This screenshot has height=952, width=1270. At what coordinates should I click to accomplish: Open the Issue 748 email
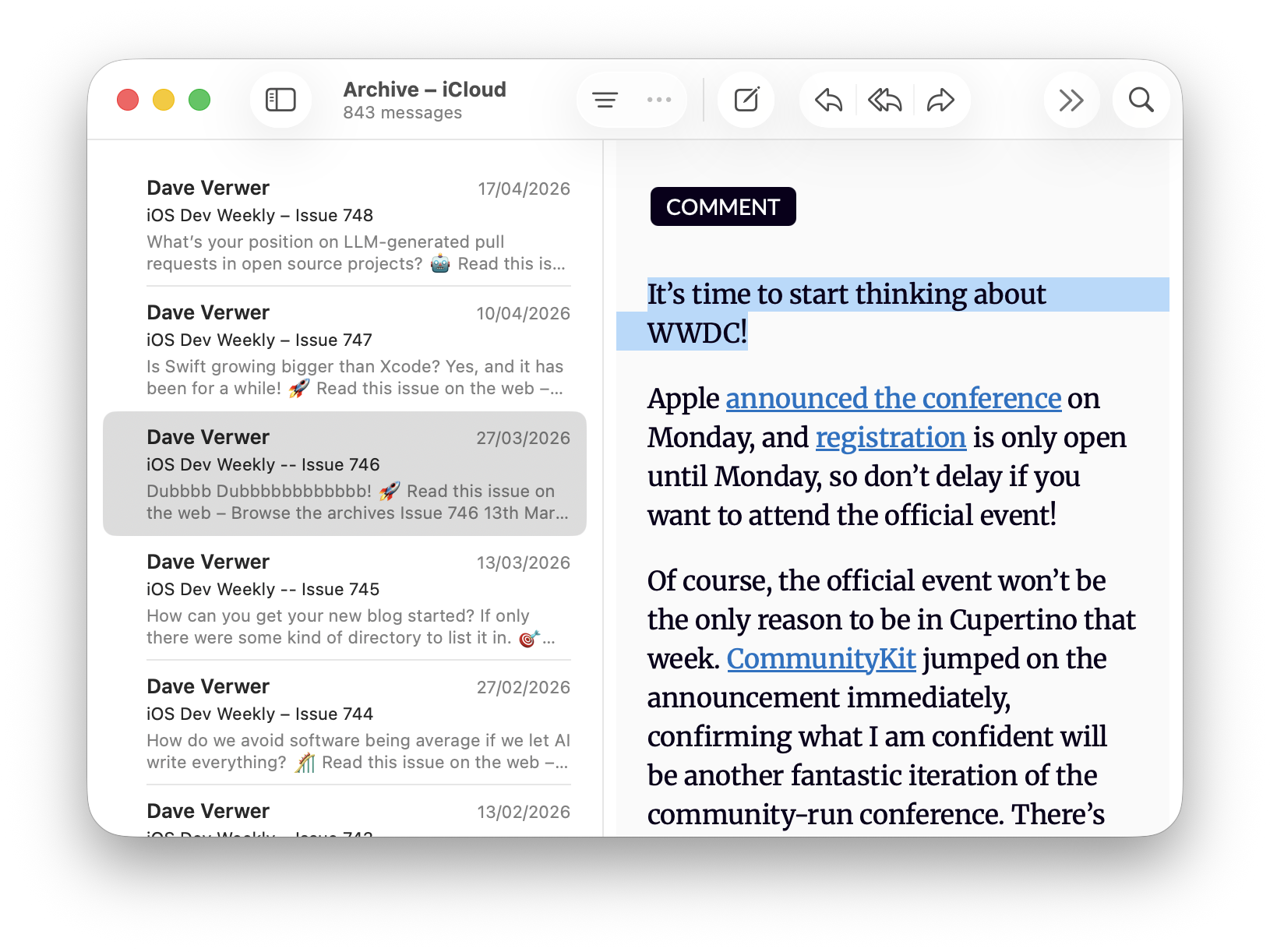tap(344, 224)
